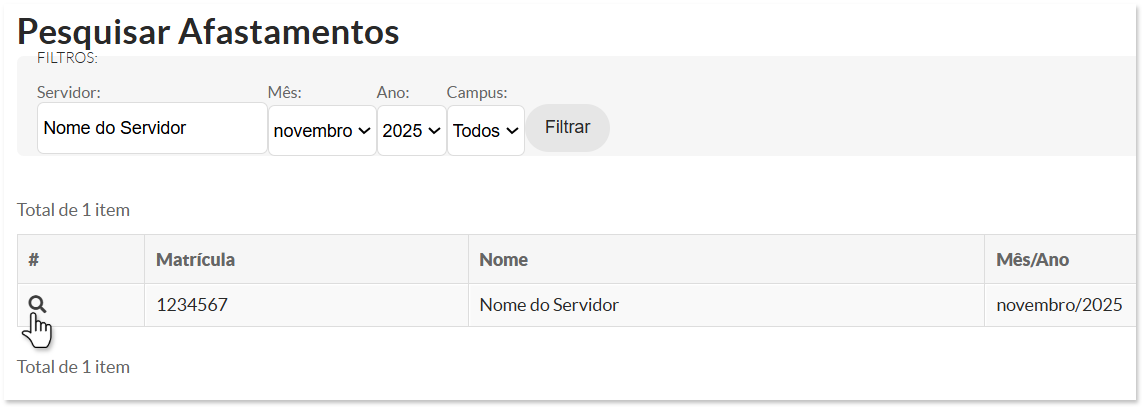The width and height of the screenshot is (1142, 407).
Task: Click the bottom Total de 1 item text
Action: pyautogui.click(x=73, y=366)
